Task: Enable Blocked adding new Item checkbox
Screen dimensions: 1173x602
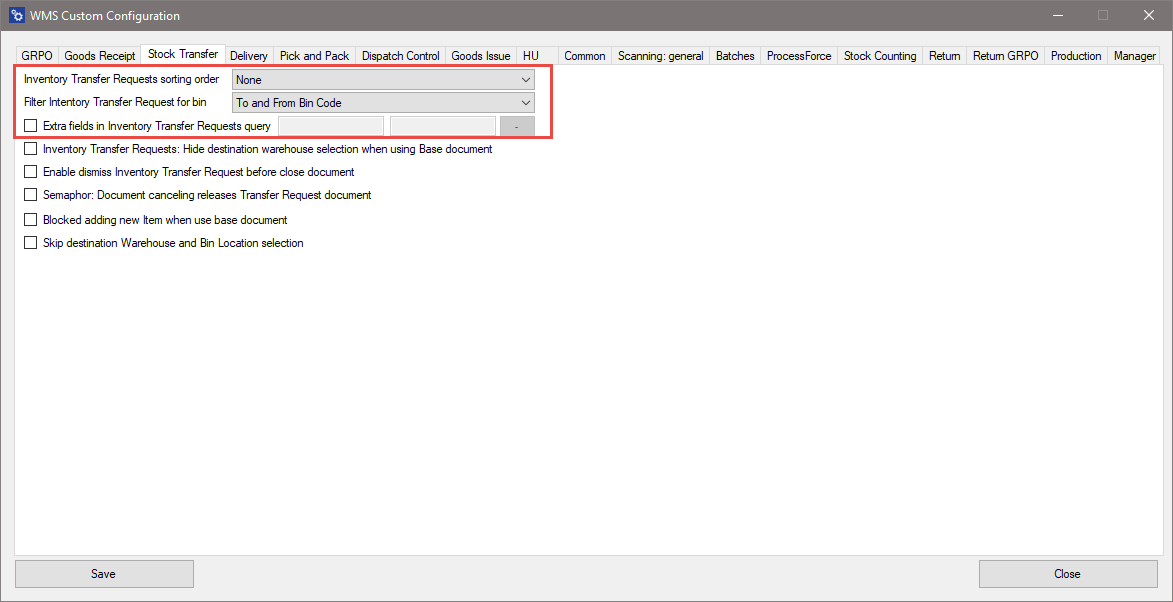Action: (x=31, y=219)
